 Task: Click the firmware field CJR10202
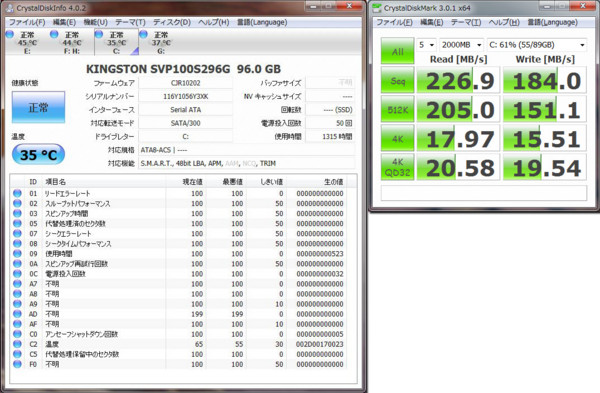(185, 83)
